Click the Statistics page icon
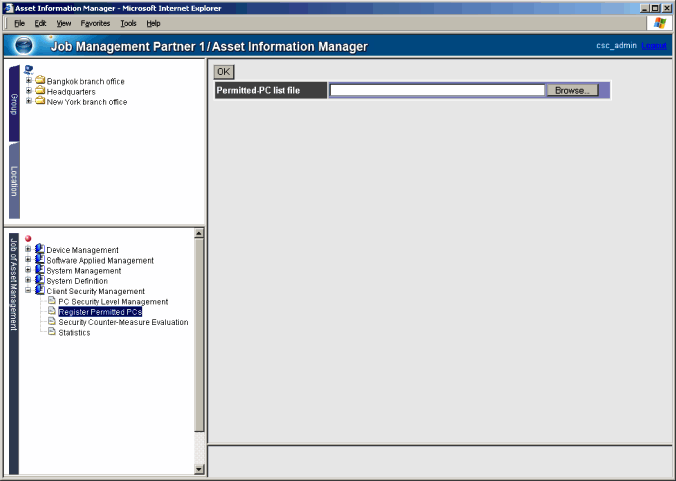The width and height of the screenshot is (676, 481). coord(51,332)
